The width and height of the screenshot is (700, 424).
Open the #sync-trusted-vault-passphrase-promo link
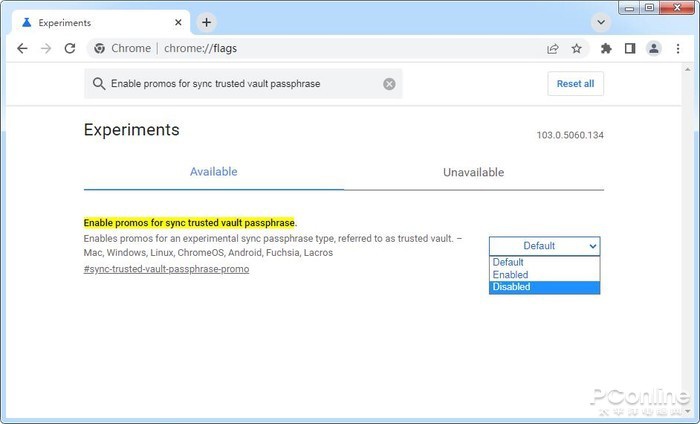[x=167, y=269]
